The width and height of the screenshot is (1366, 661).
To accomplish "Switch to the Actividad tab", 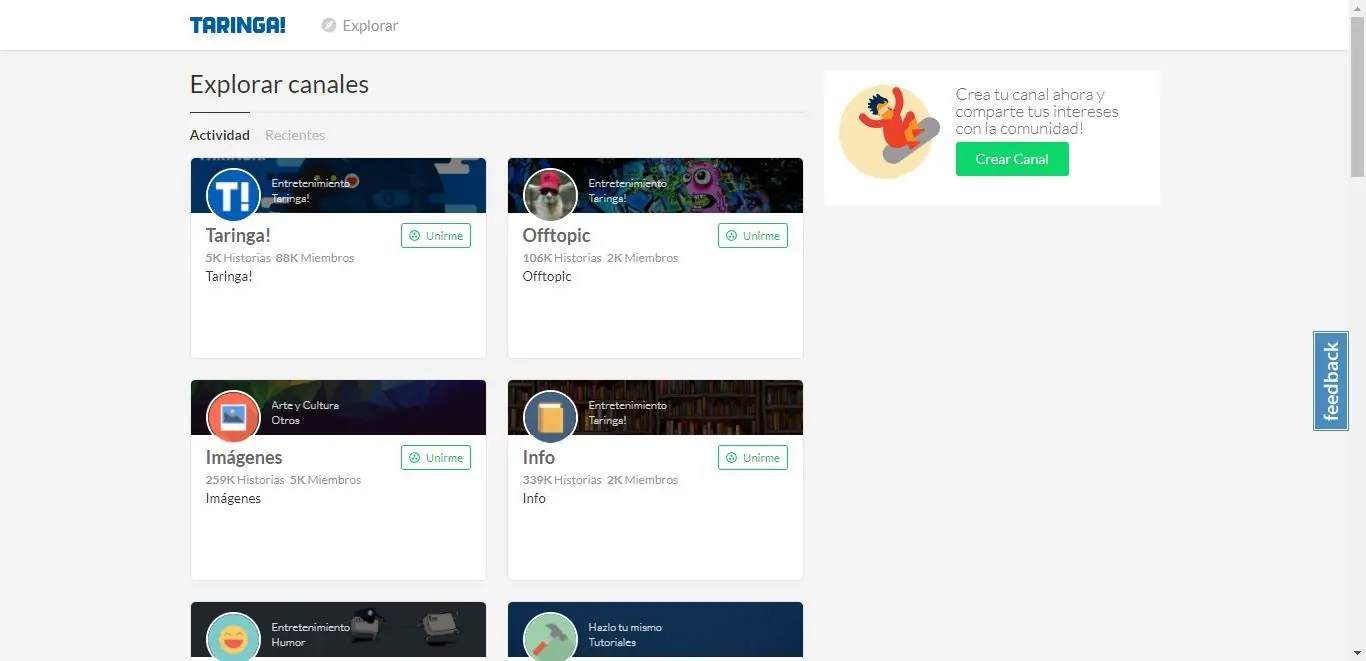I will point(220,135).
